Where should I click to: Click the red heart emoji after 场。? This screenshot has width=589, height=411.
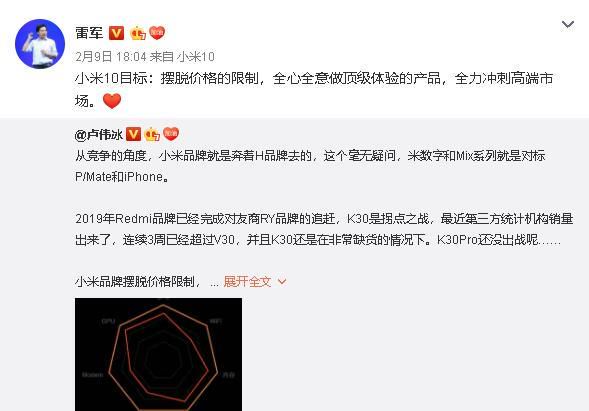click(x=112, y=101)
